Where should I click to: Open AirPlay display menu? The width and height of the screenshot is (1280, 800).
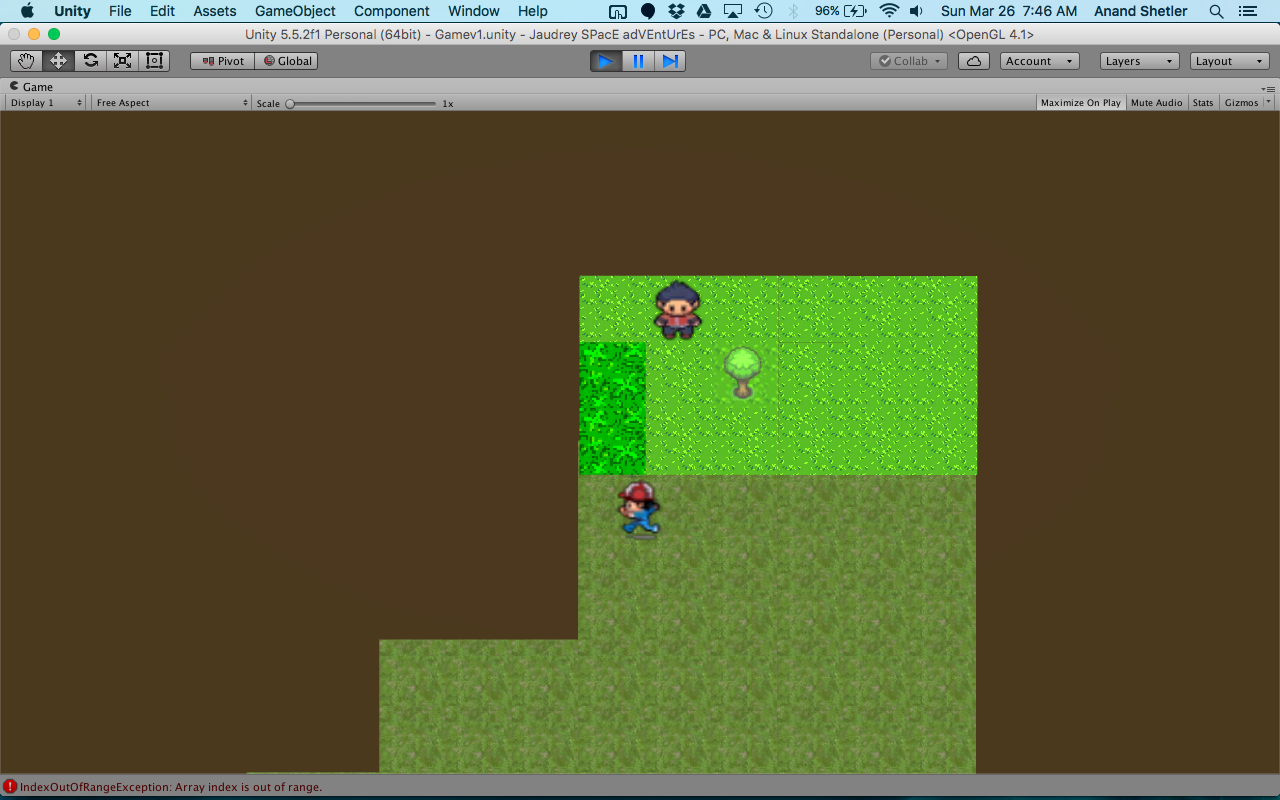(733, 11)
